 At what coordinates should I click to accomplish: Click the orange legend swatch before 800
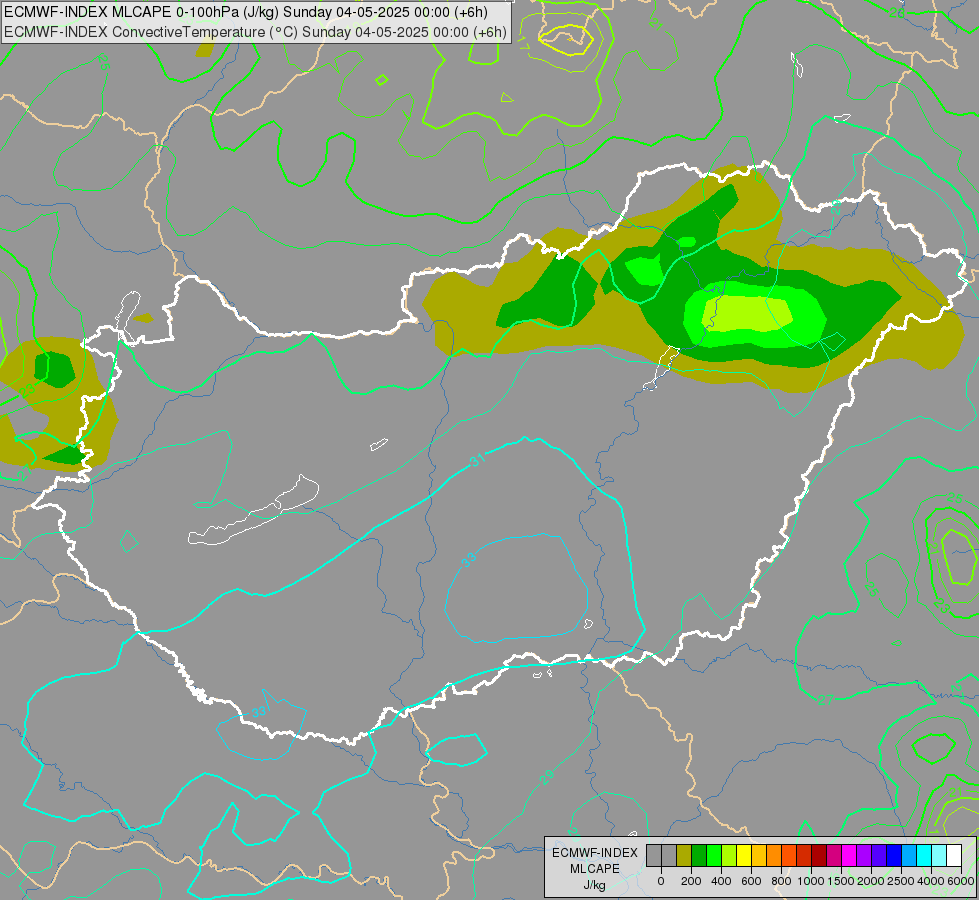[774, 855]
